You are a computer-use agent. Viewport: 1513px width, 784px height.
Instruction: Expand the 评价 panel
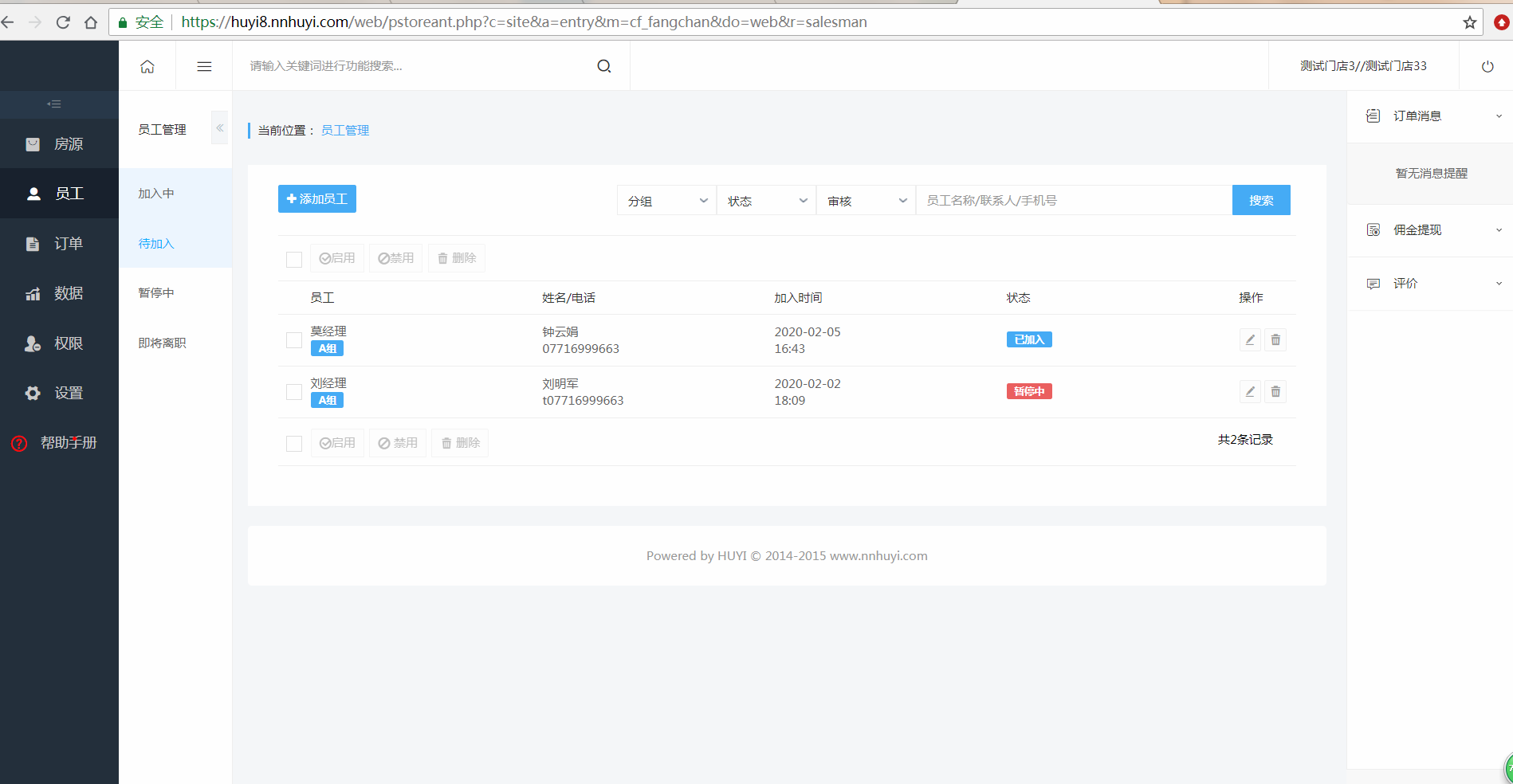click(x=1430, y=284)
